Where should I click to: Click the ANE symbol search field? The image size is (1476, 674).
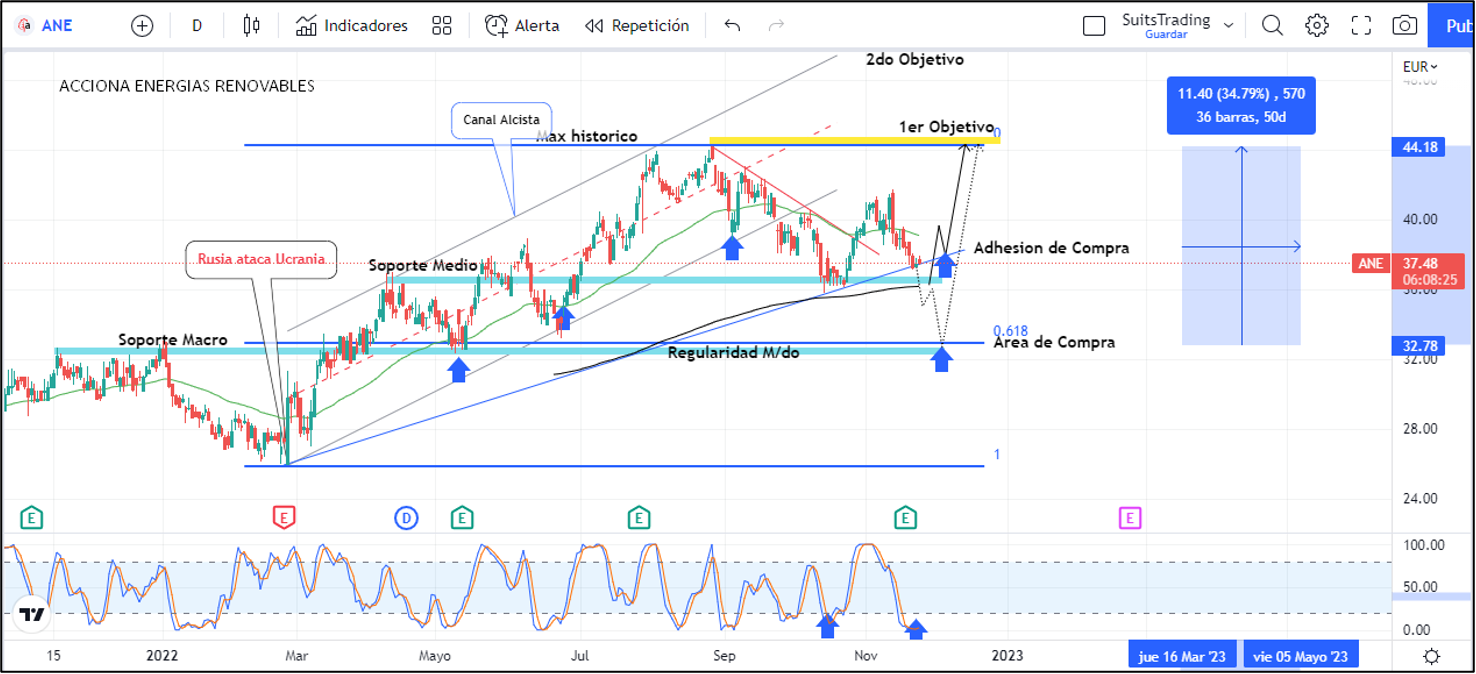[57, 26]
